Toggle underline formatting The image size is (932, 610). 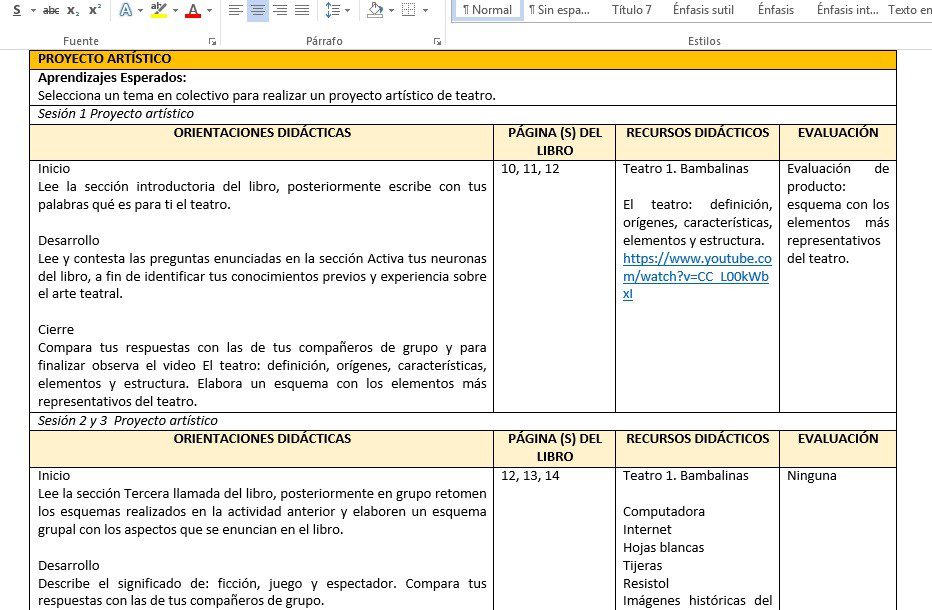tap(17, 10)
